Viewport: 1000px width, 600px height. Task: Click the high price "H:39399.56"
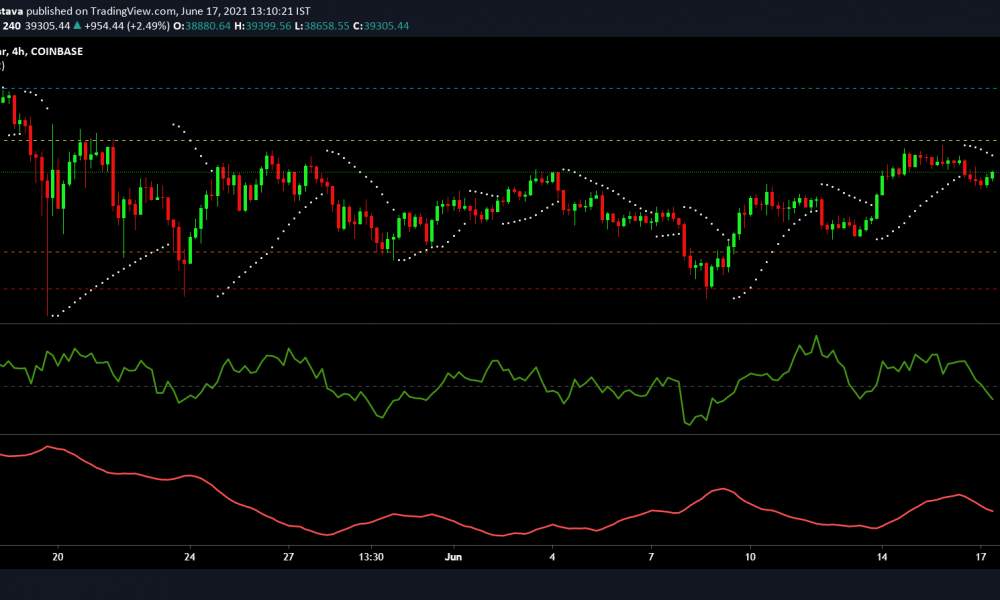pos(263,26)
